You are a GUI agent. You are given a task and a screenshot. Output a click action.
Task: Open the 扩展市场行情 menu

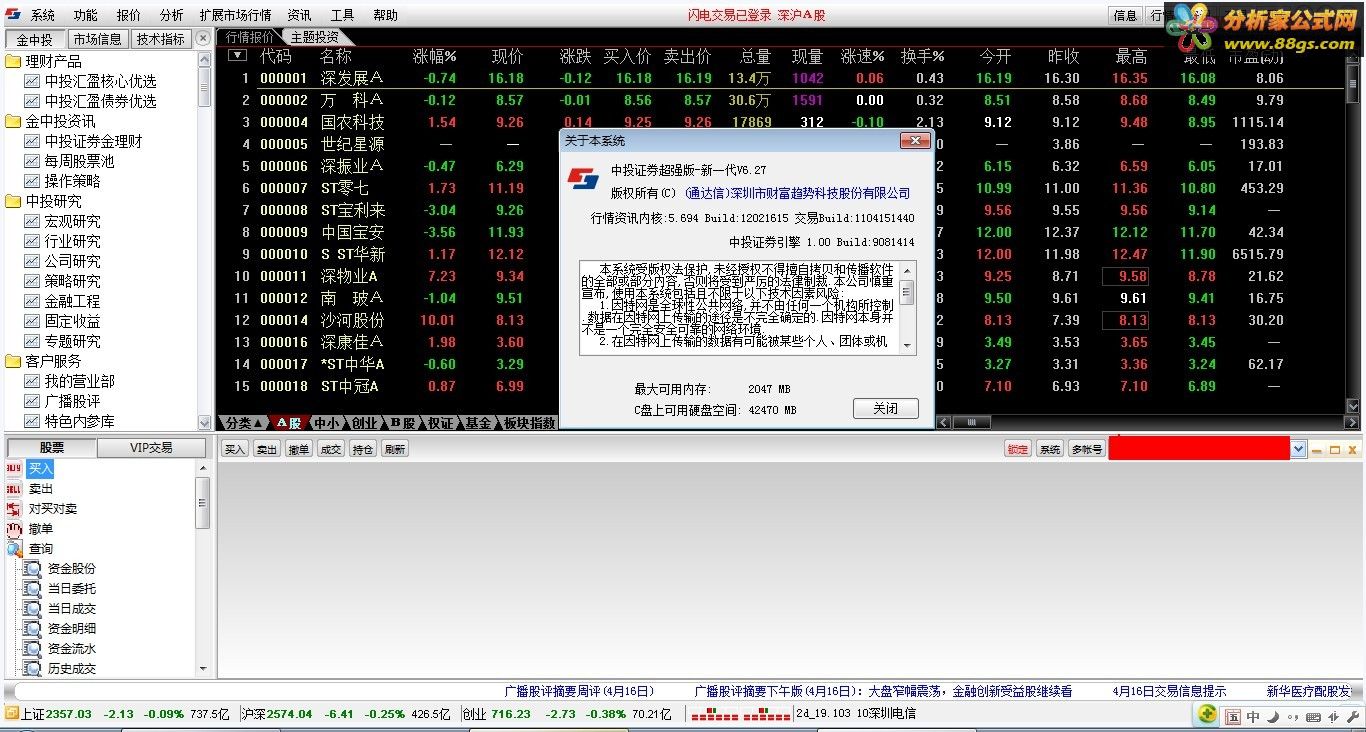(x=235, y=15)
